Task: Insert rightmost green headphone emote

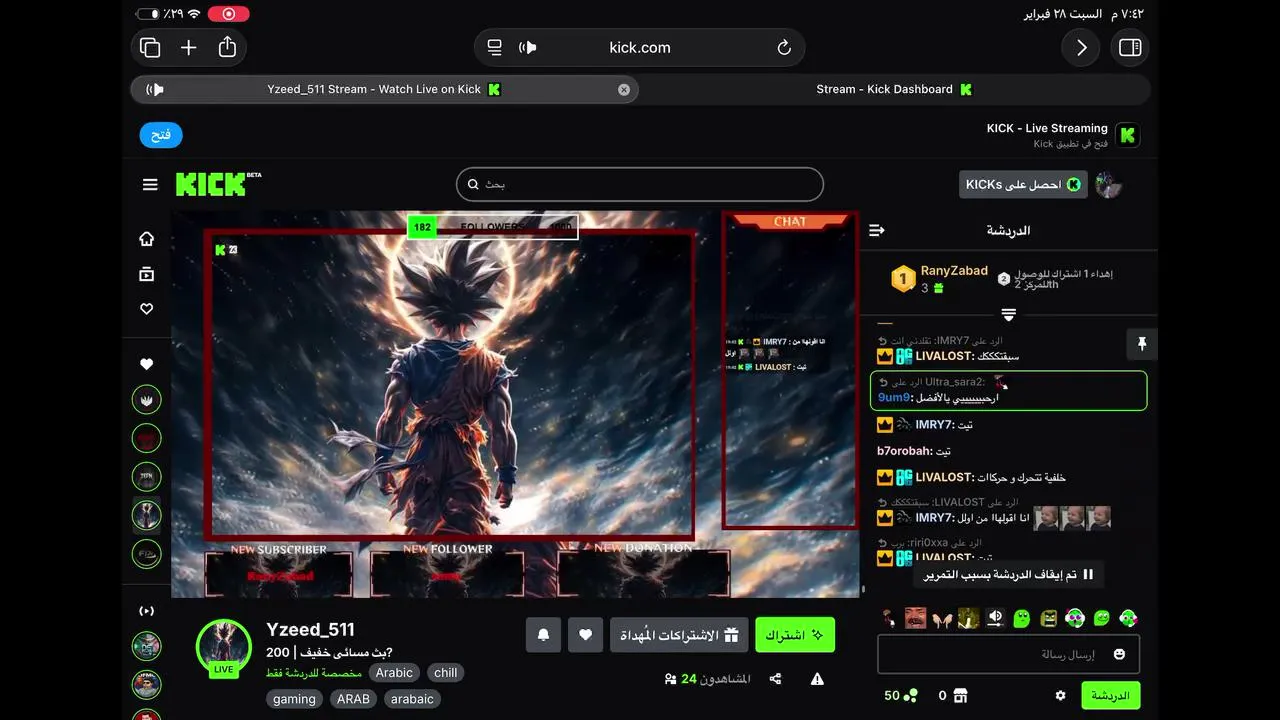Action: pyautogui.click(x=1128, y=618)
